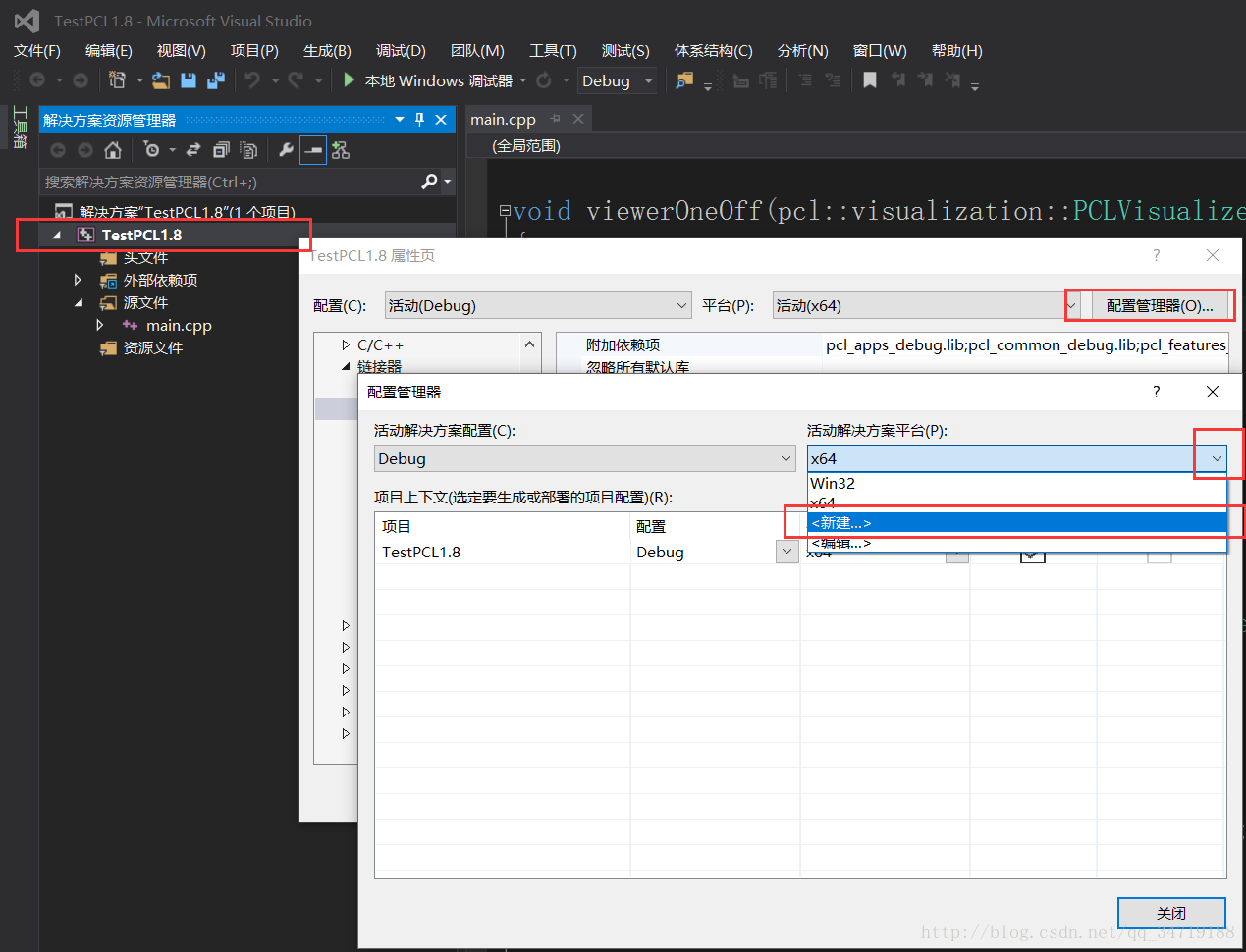Select <新建...> in platform list
Viewport: 1246px width, 952px height.
pos(1017,523)
